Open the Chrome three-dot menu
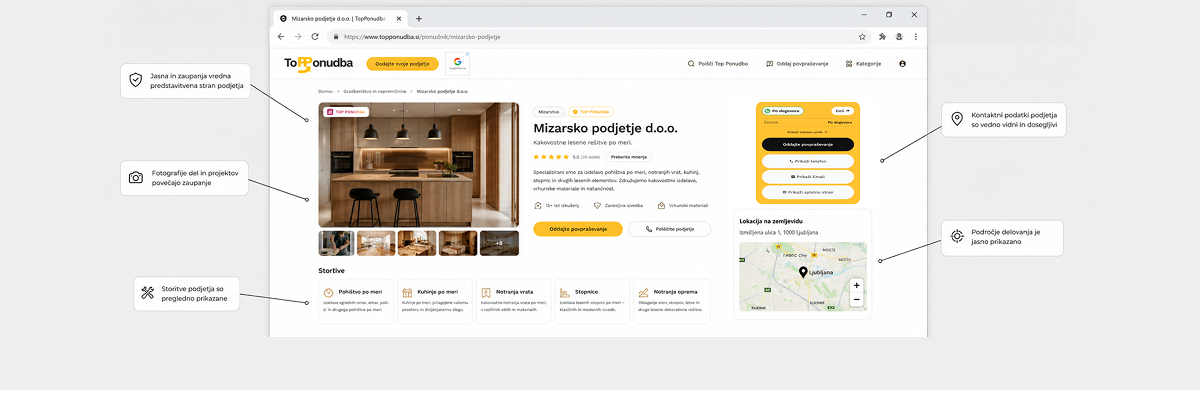 point(916,36)
